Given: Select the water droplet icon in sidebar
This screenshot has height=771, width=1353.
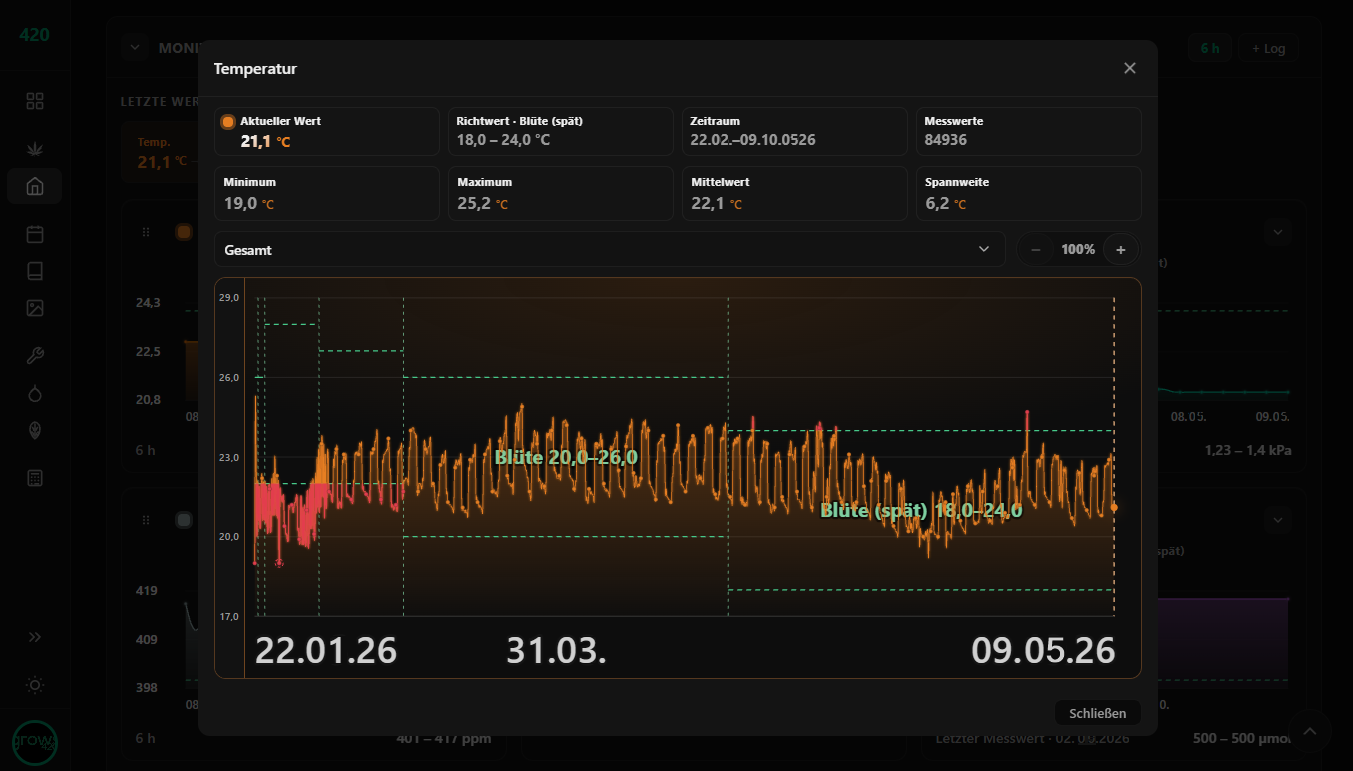Looking at the screenshot, I should coord(35,393).
